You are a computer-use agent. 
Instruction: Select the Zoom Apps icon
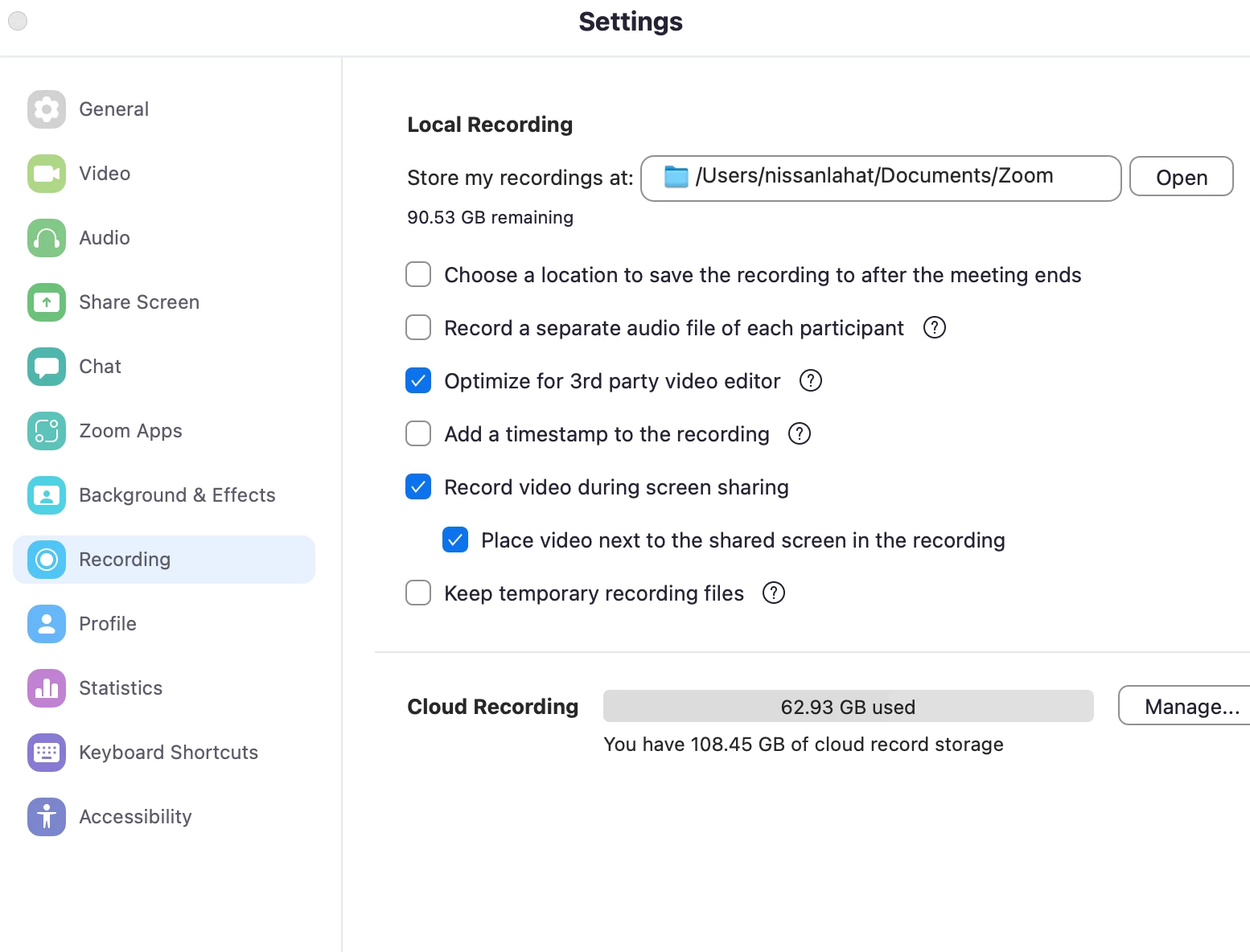tap(47, 431)
